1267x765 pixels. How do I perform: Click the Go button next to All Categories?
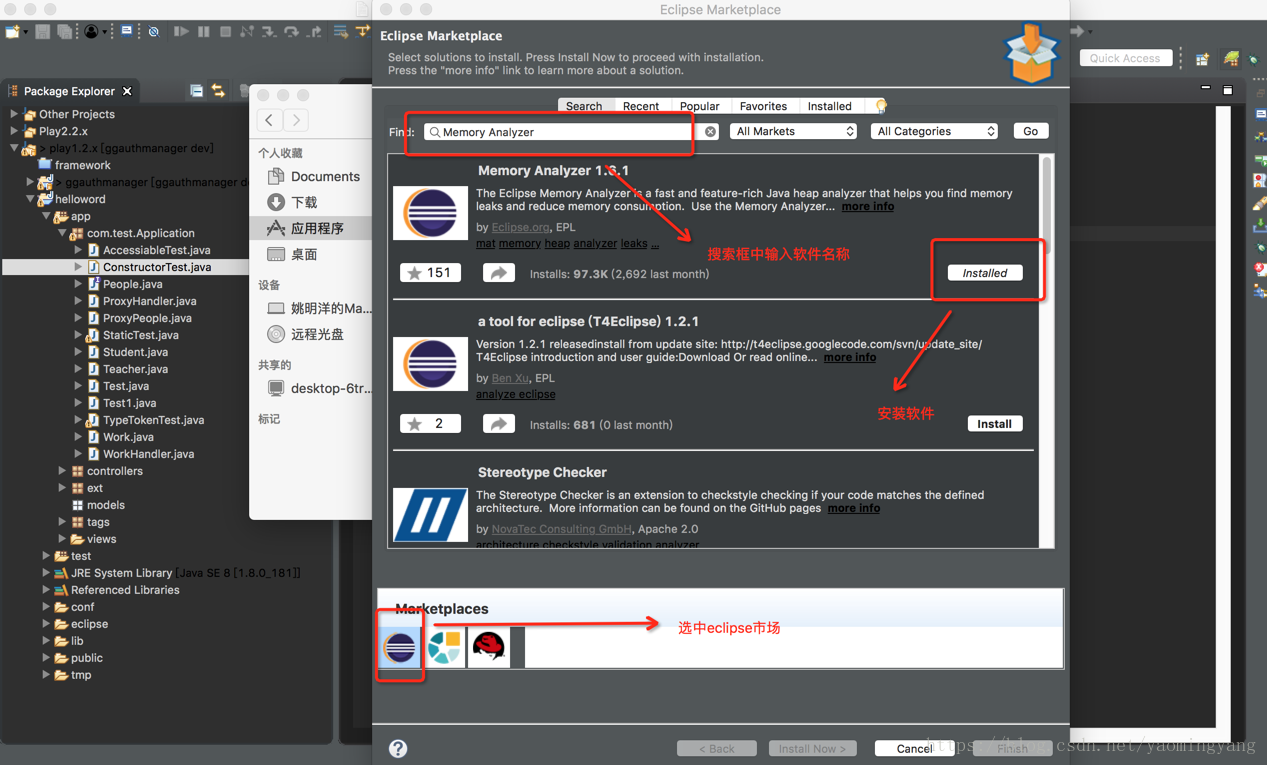click(x=1029, y=130)
